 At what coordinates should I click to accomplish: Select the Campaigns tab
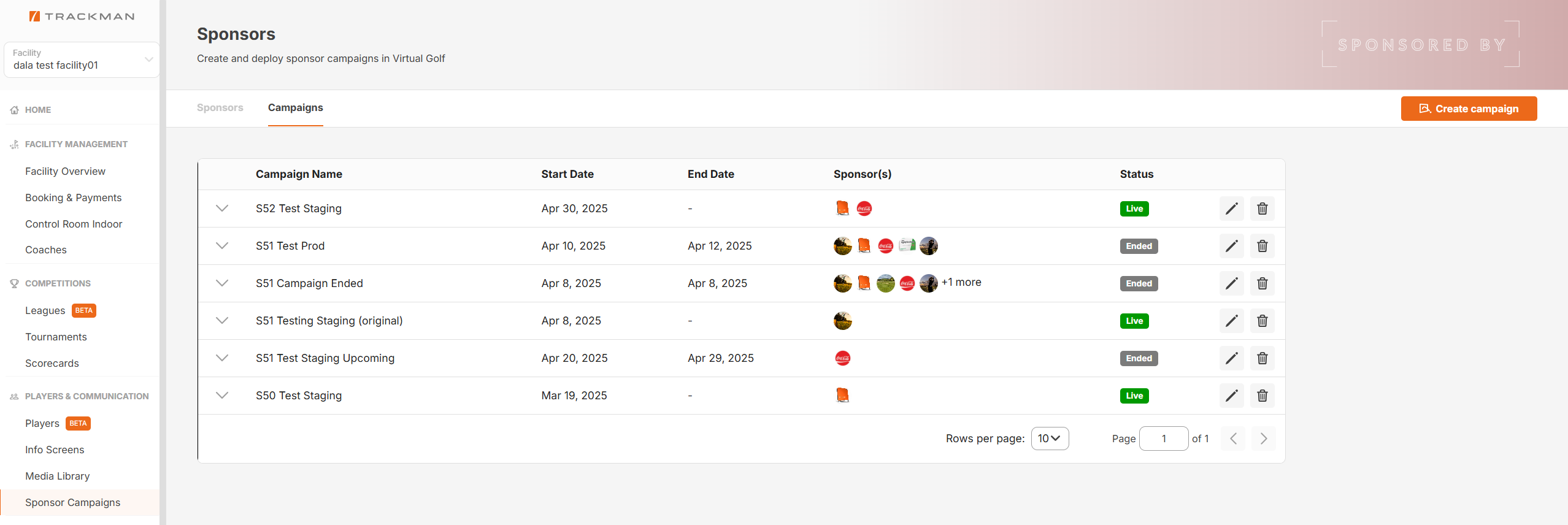click(x=296, y=108)
